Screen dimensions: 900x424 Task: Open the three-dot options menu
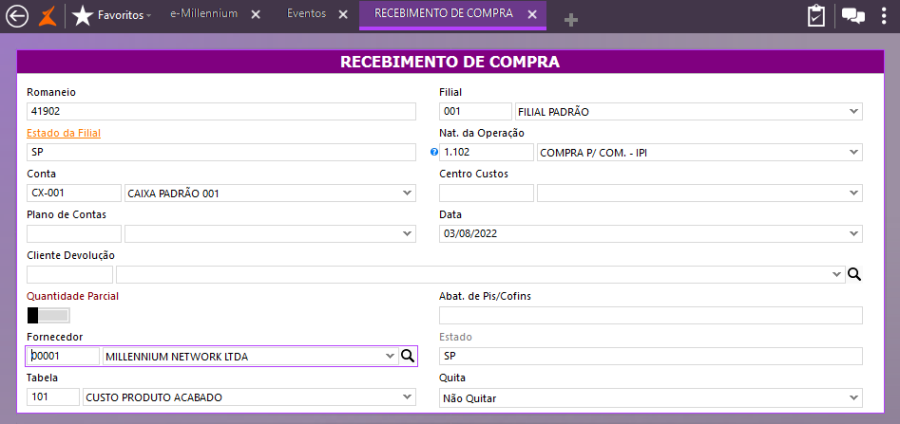884,15
